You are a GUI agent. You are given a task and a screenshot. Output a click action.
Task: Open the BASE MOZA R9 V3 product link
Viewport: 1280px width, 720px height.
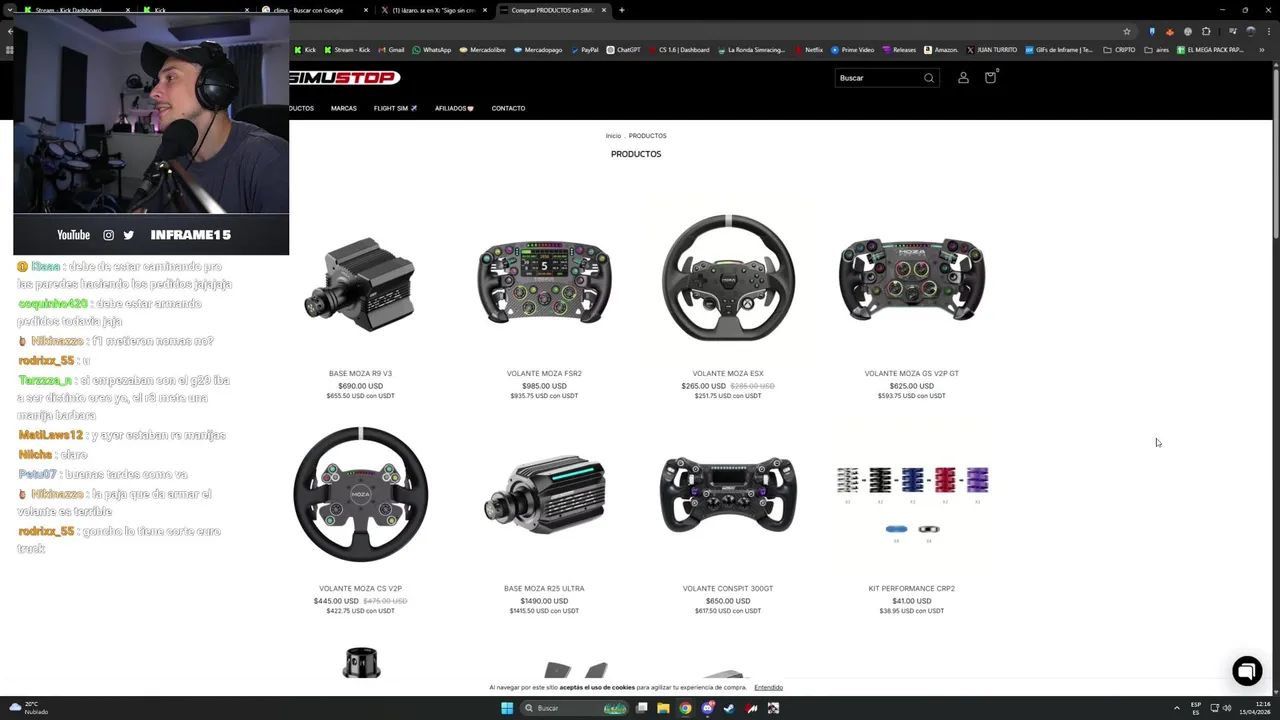click(x=360, y=374)
